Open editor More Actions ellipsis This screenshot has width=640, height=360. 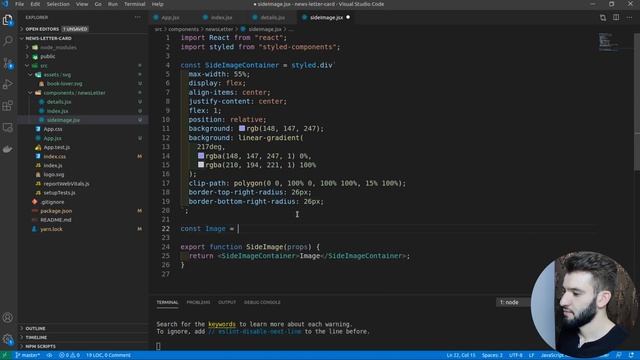[629, 18]
